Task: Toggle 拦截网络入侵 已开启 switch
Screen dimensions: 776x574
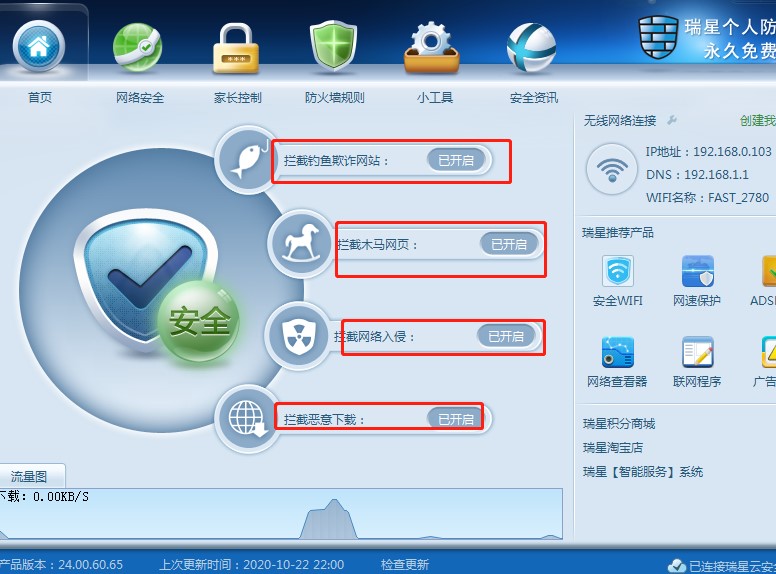Action: 506,336
